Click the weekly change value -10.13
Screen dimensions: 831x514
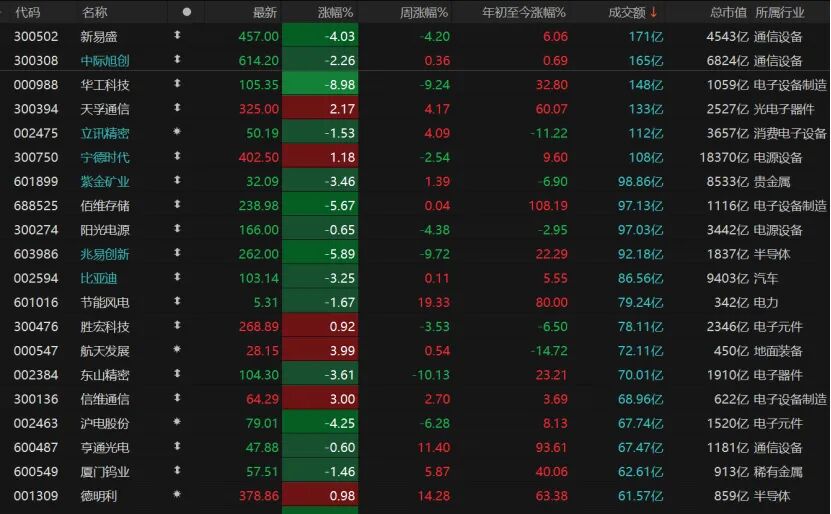tap(431, 375)
